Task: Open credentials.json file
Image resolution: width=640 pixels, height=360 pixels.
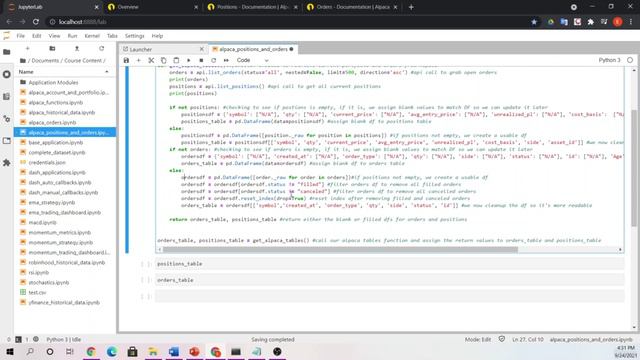Action: (47, 162)
